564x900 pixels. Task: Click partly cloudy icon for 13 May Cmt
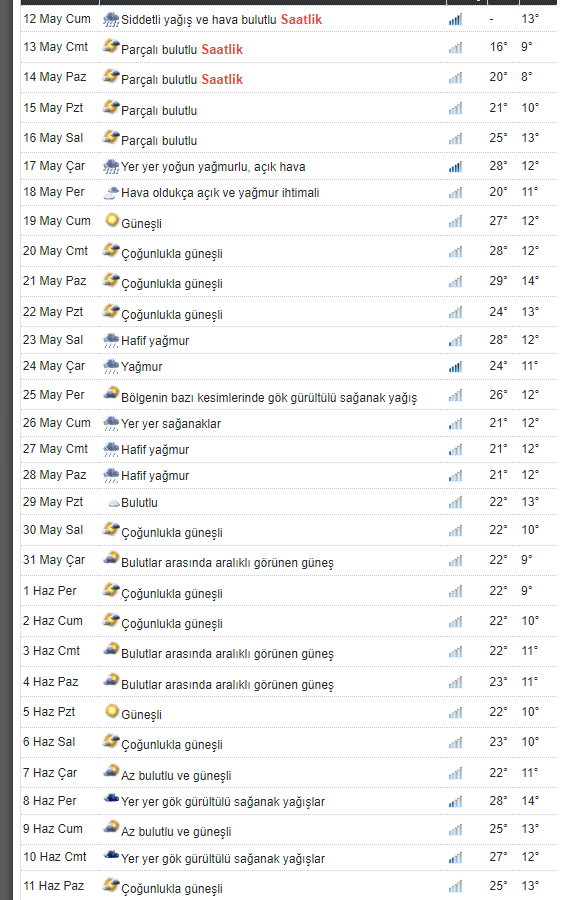coord(111,46)
